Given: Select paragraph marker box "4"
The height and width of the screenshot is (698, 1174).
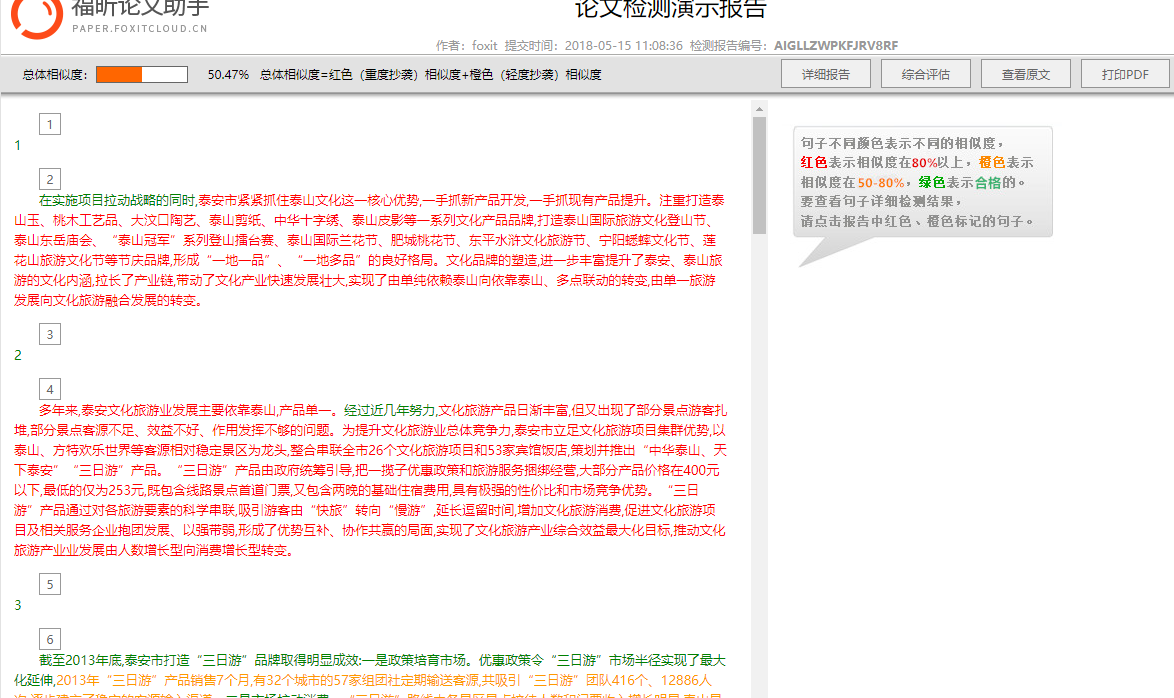Looking at the screenshot, I should point(49,389).
